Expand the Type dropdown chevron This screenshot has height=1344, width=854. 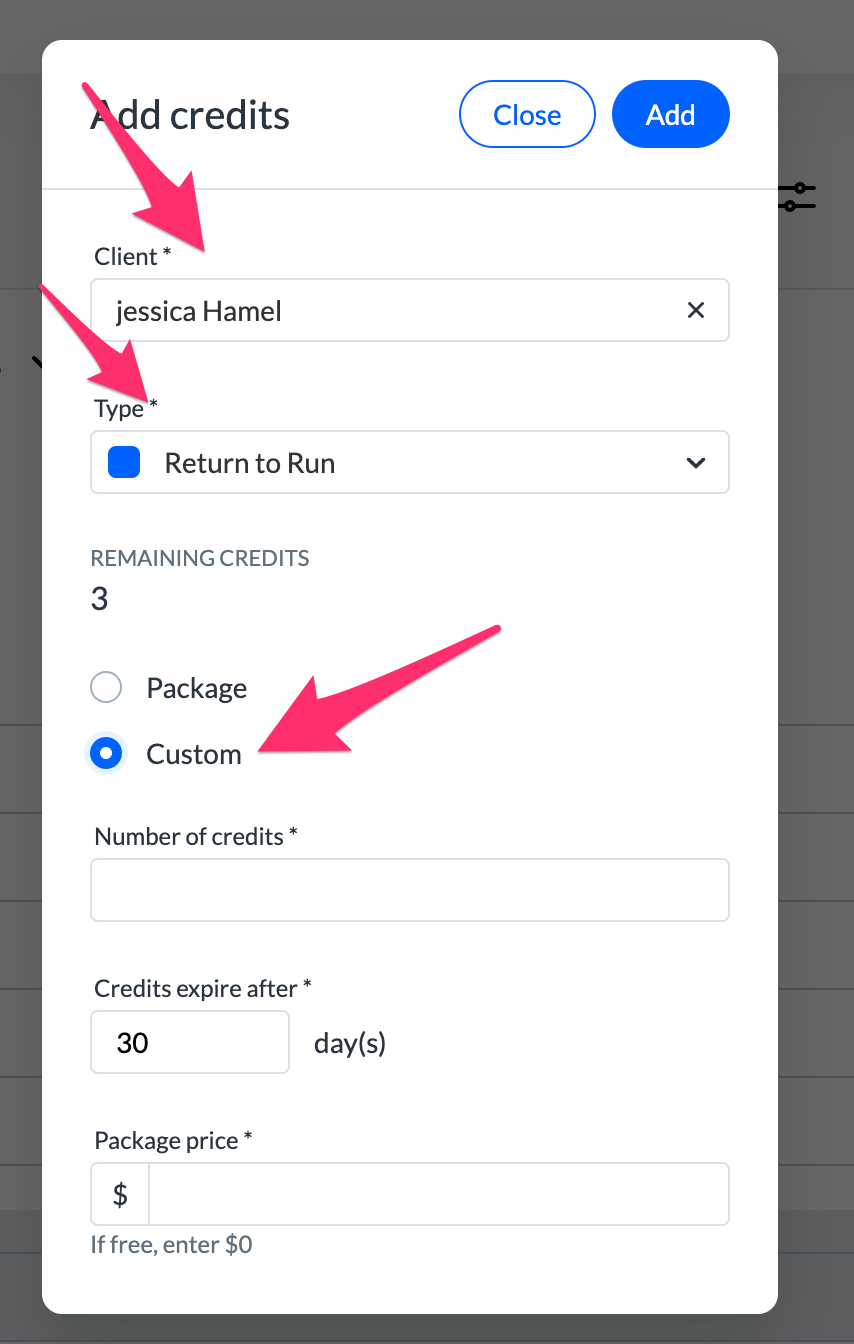696,463
